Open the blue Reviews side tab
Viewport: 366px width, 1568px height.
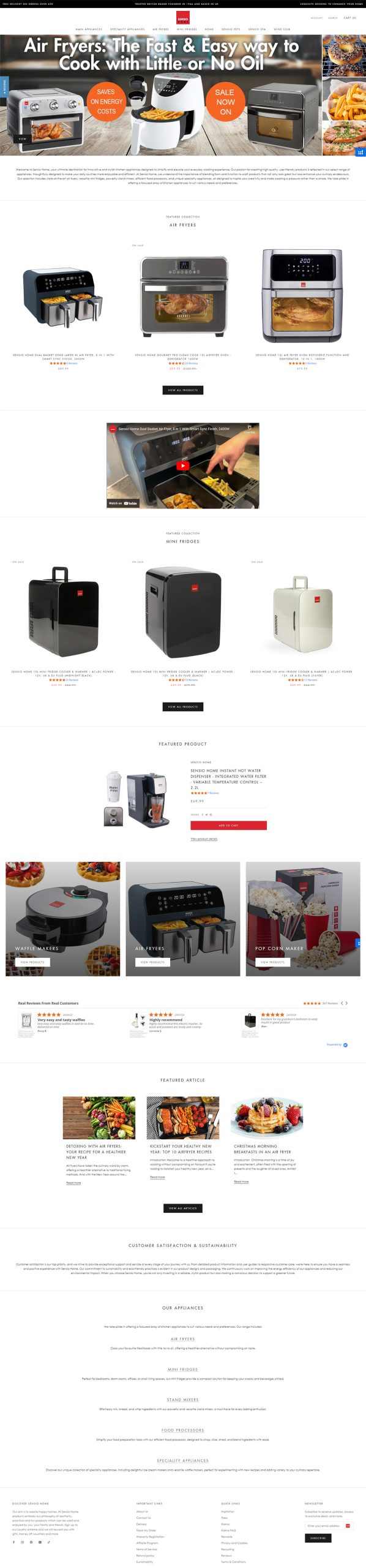(x=4, y=86)
